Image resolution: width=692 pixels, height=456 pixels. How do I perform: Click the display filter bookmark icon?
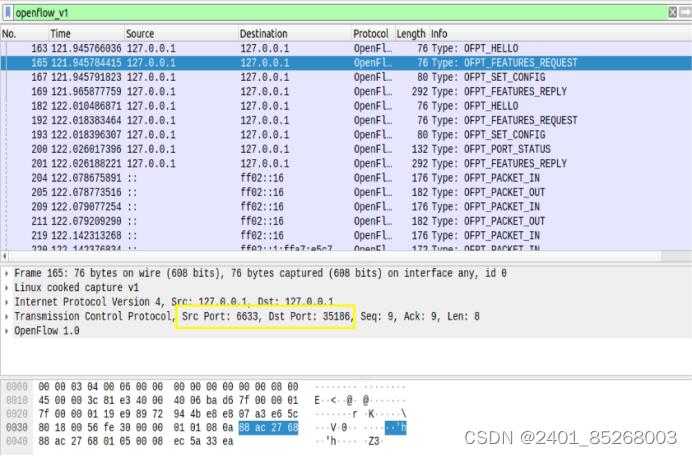click(x=8, y=12)
